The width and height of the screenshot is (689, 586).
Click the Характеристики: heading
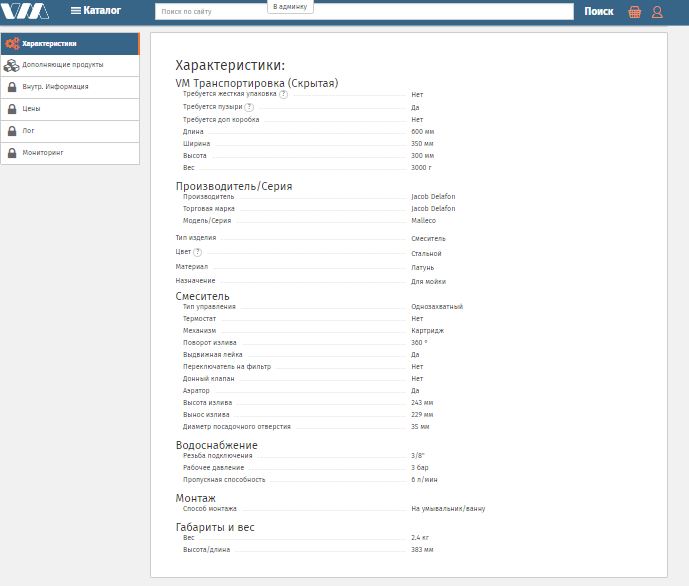230,65
